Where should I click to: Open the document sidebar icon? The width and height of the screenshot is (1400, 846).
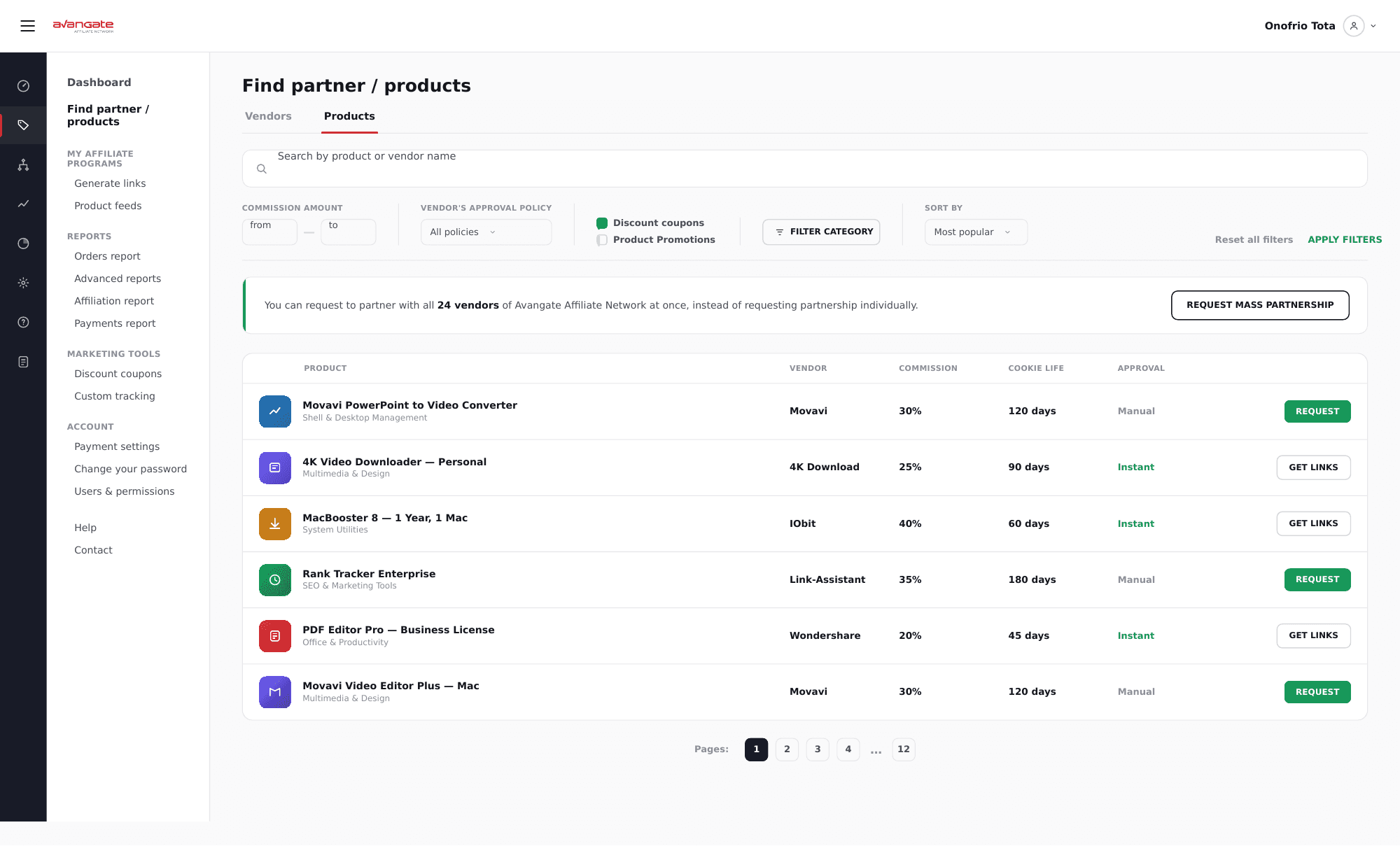tap(23, 362)
